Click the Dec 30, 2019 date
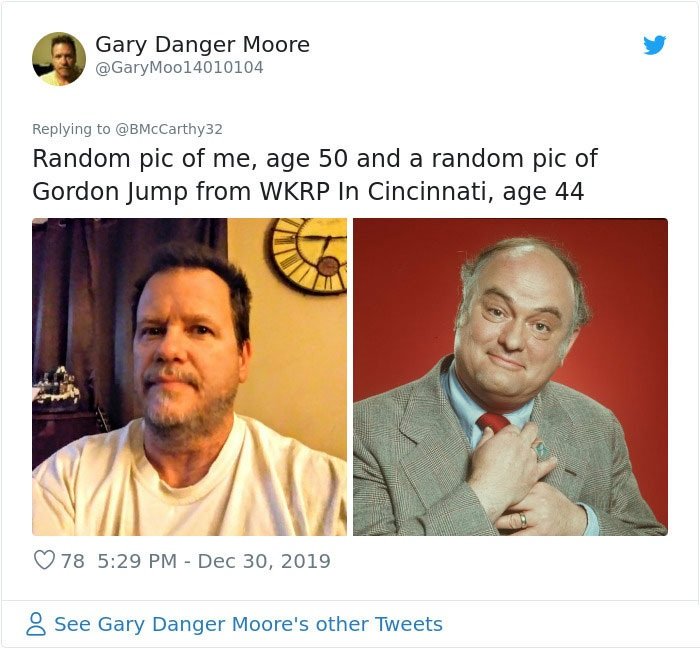Screen dimensions: 700x649 pyautogui.click(x=264, y=561)
